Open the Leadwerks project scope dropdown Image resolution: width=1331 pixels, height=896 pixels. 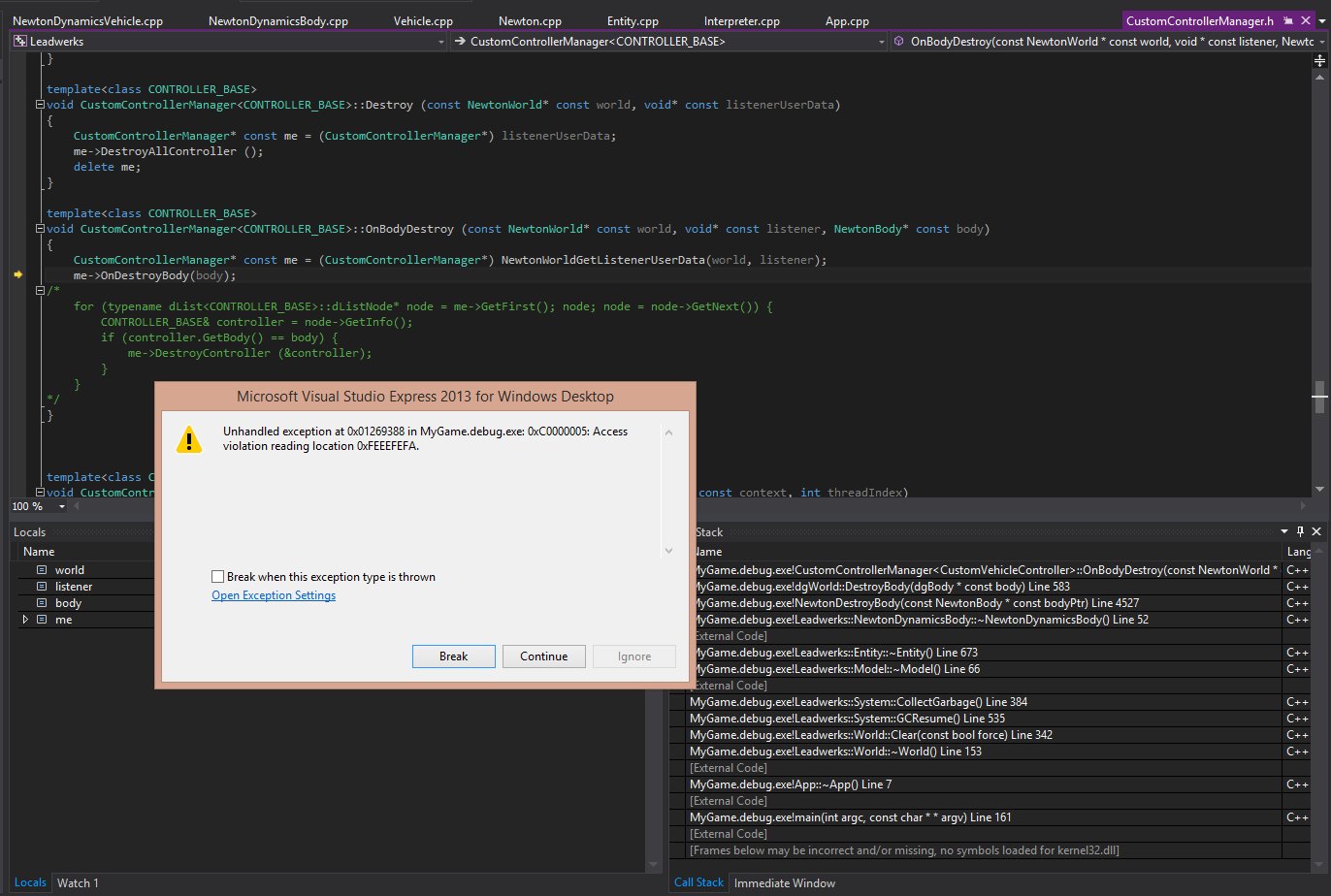coord(441,42)
